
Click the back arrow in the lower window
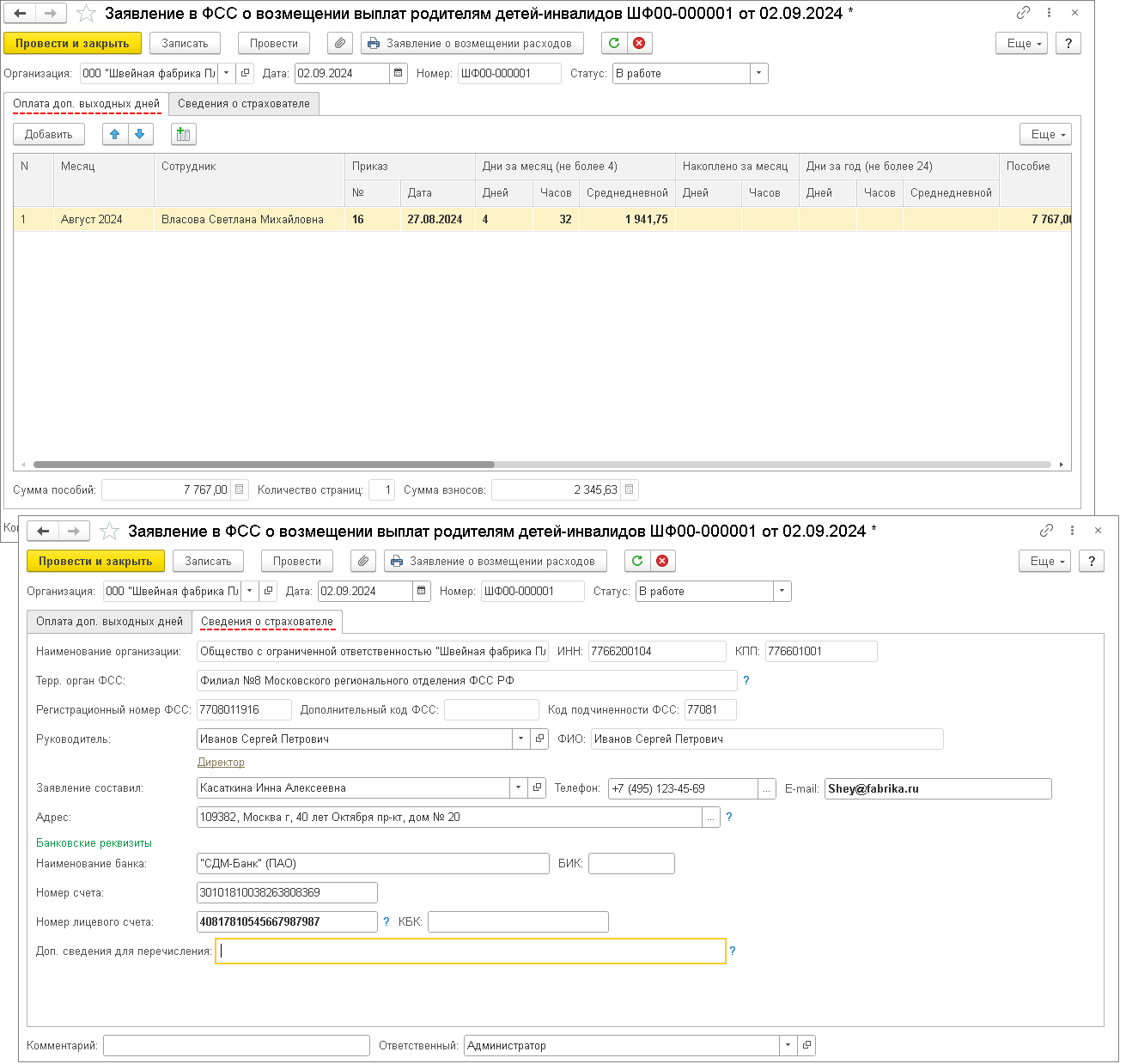tap(43, 531)
